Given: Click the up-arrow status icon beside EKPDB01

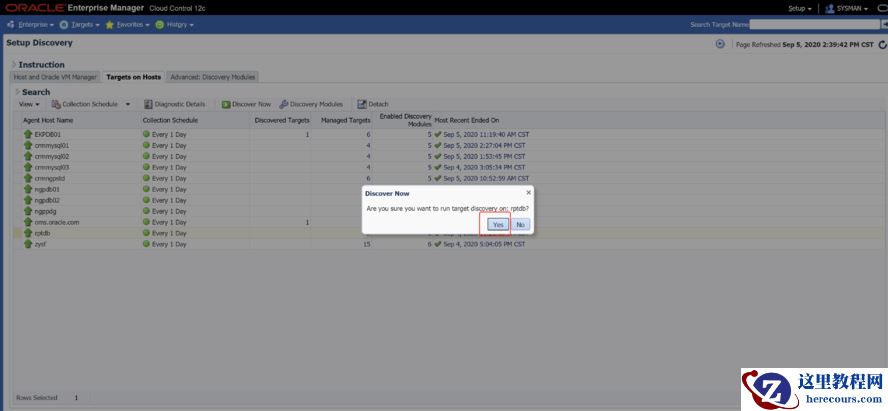Looking at the screenshot, I should click(x=28, y=135).
